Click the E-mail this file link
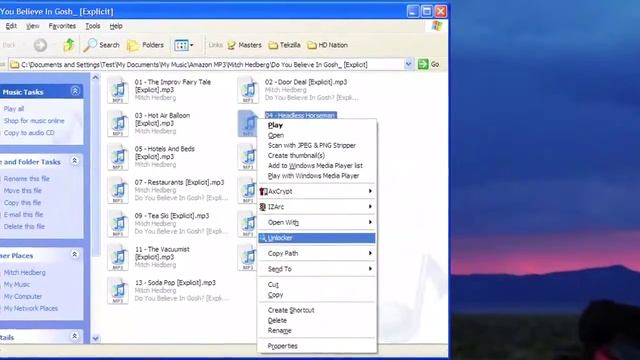Viewport: 640px width, 360px height. click(23, 214)
